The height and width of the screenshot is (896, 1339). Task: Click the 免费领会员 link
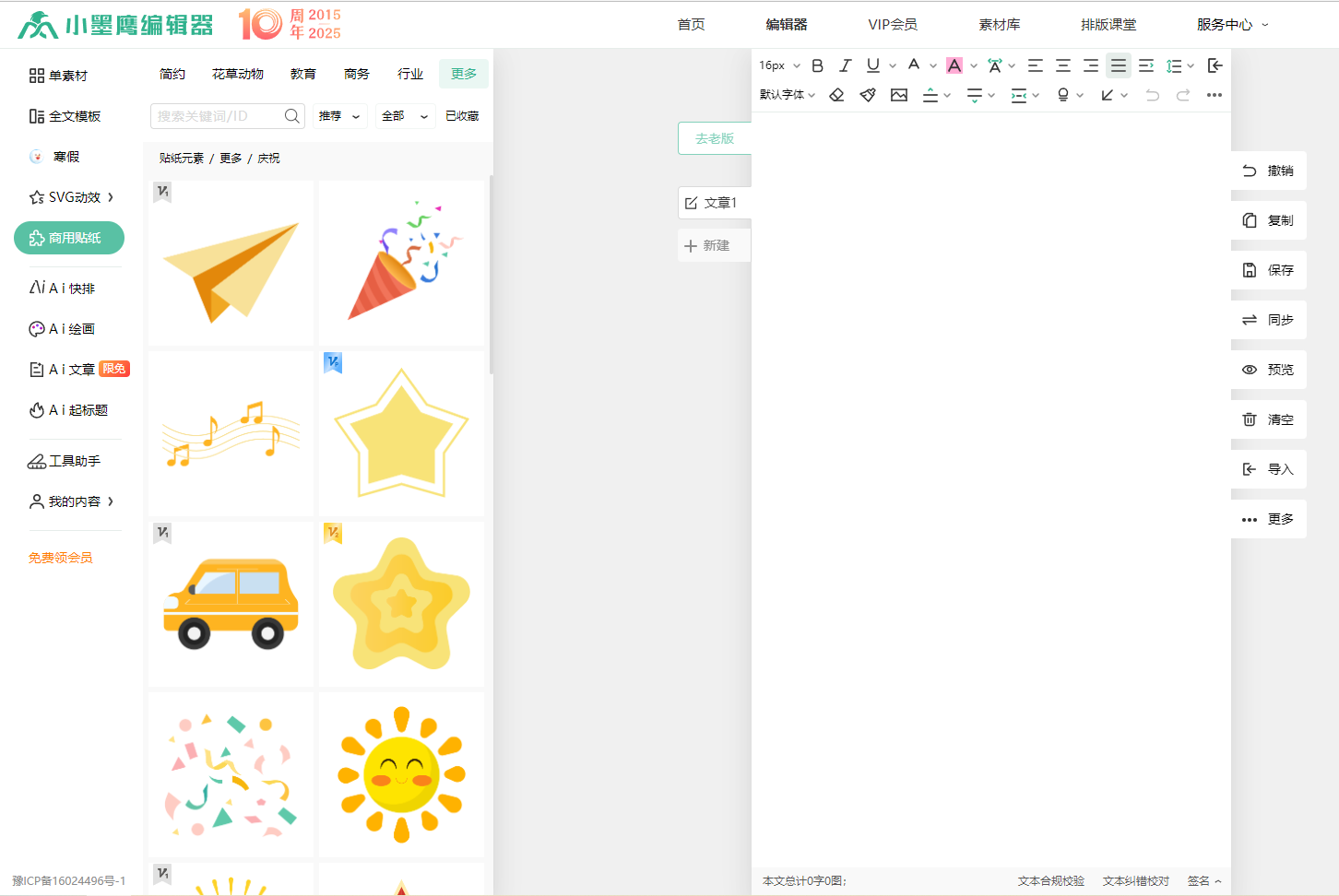pos(61,558)
